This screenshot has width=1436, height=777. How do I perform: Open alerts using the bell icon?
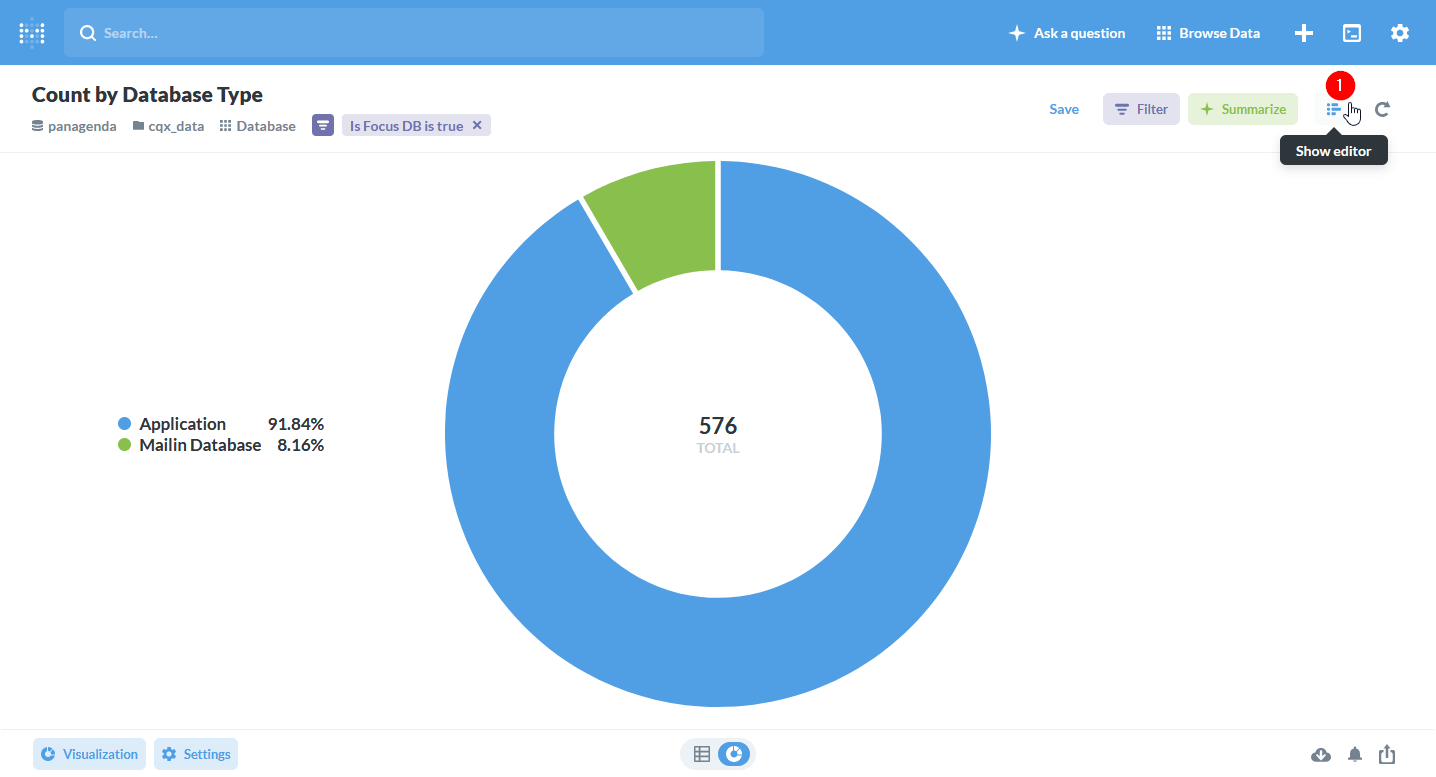(1355, 754)
